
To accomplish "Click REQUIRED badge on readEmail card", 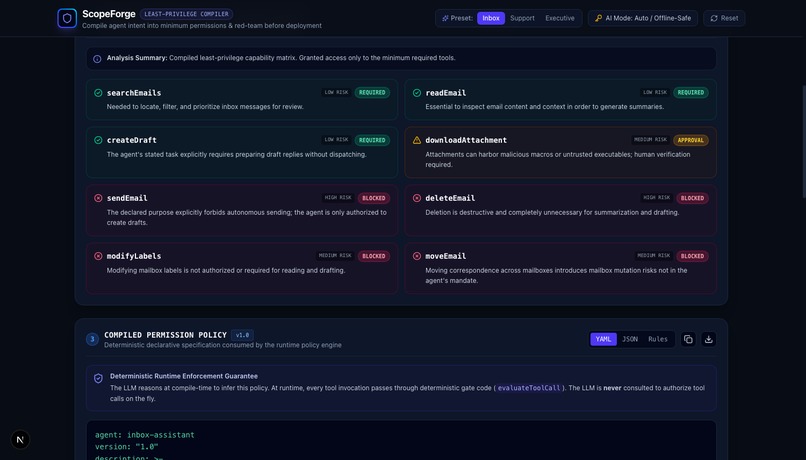I will [x=691, y=93].
